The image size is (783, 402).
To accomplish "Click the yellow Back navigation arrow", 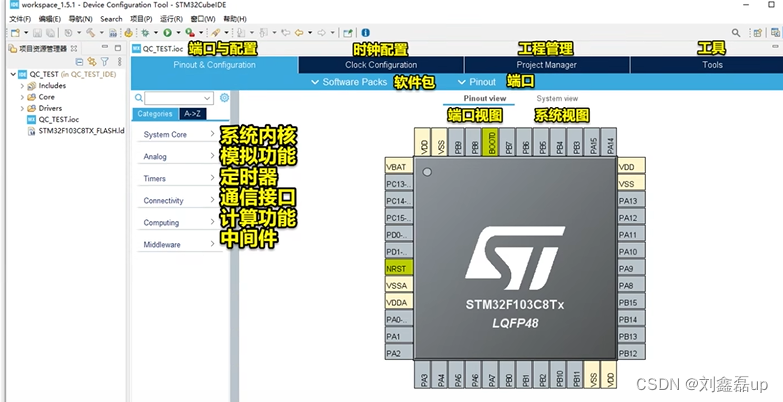I will click(299, 33).
